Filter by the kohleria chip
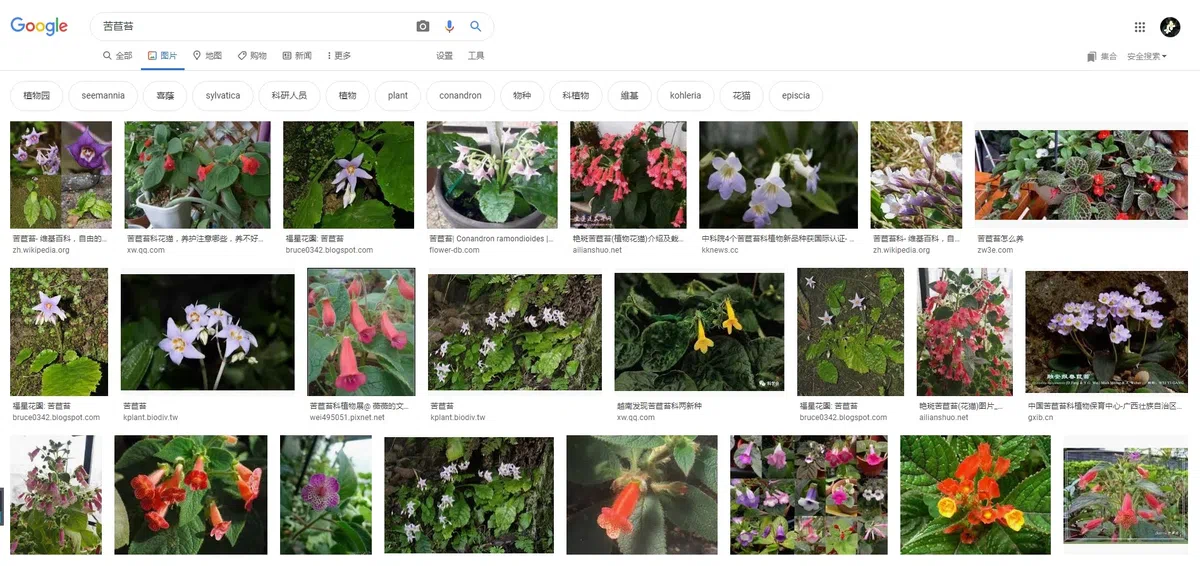Image resolution: width=1200 pixels, height=566 pixels. click(x=685, y=96)
